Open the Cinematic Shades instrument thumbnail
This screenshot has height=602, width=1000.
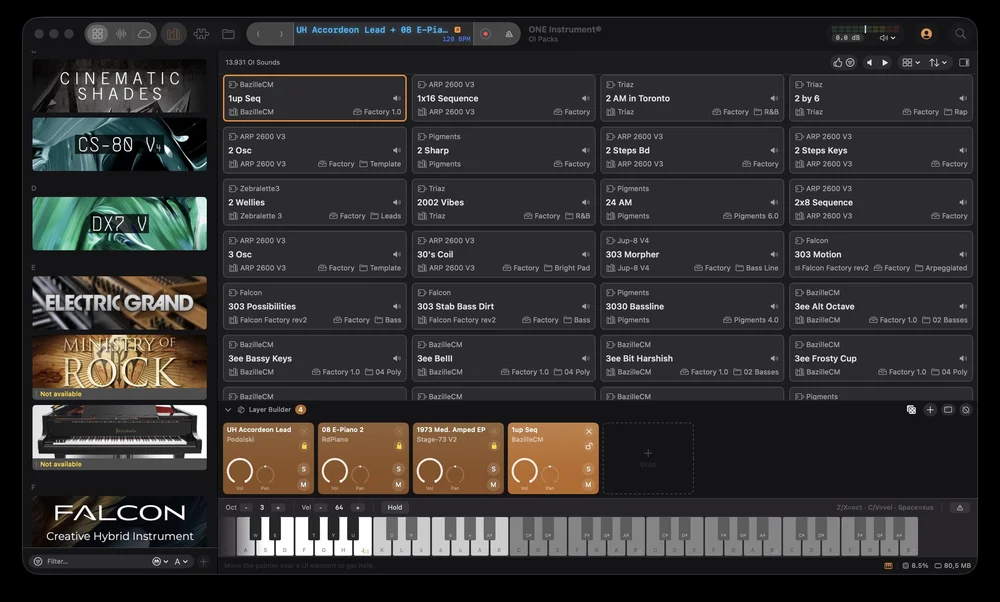coord(119,86)
